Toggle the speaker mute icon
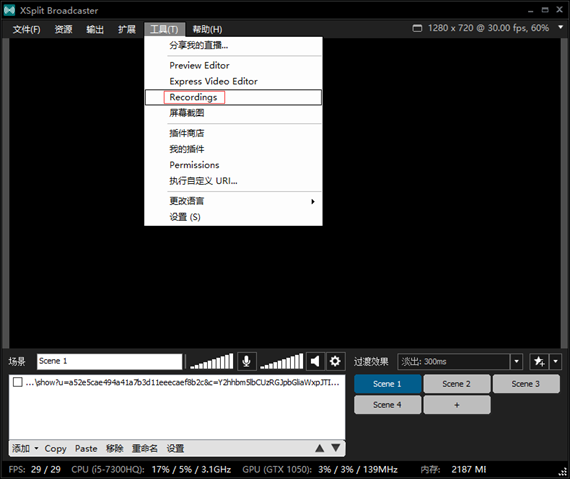 pyautogui.click(x=315, y=361)
